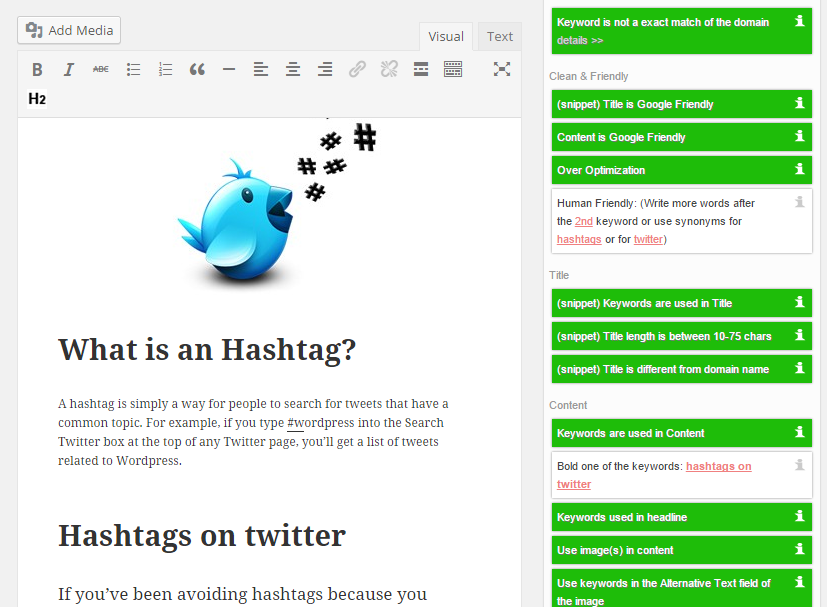Click the Add Media button

[x=69, y=30]
